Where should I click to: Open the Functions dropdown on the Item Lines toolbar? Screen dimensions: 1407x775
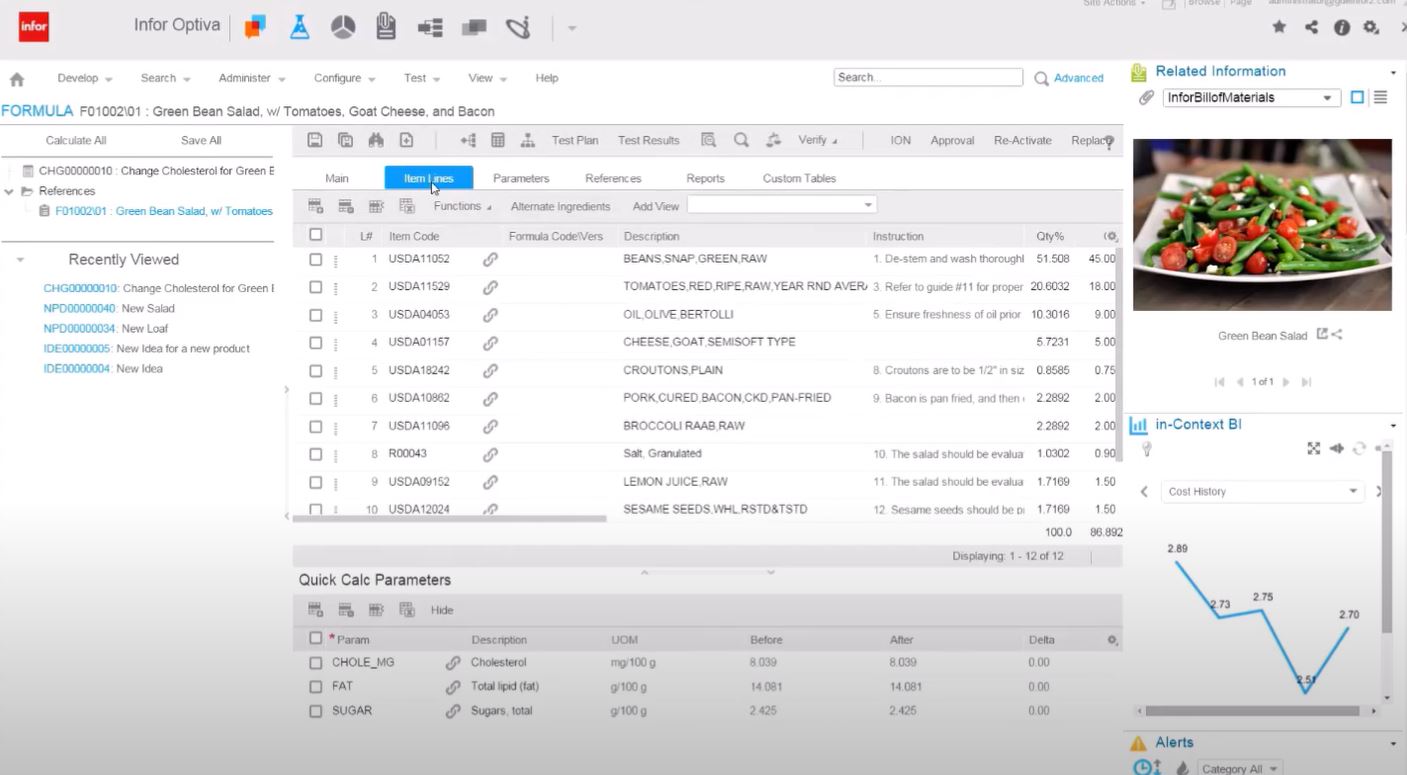point(461,206)
